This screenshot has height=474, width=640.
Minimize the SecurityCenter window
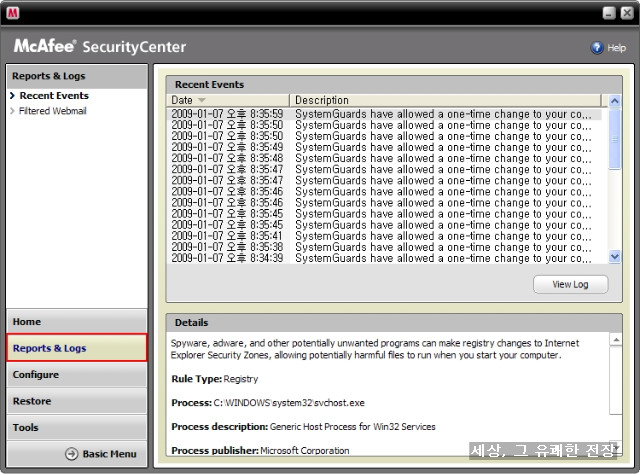(609, 13)
